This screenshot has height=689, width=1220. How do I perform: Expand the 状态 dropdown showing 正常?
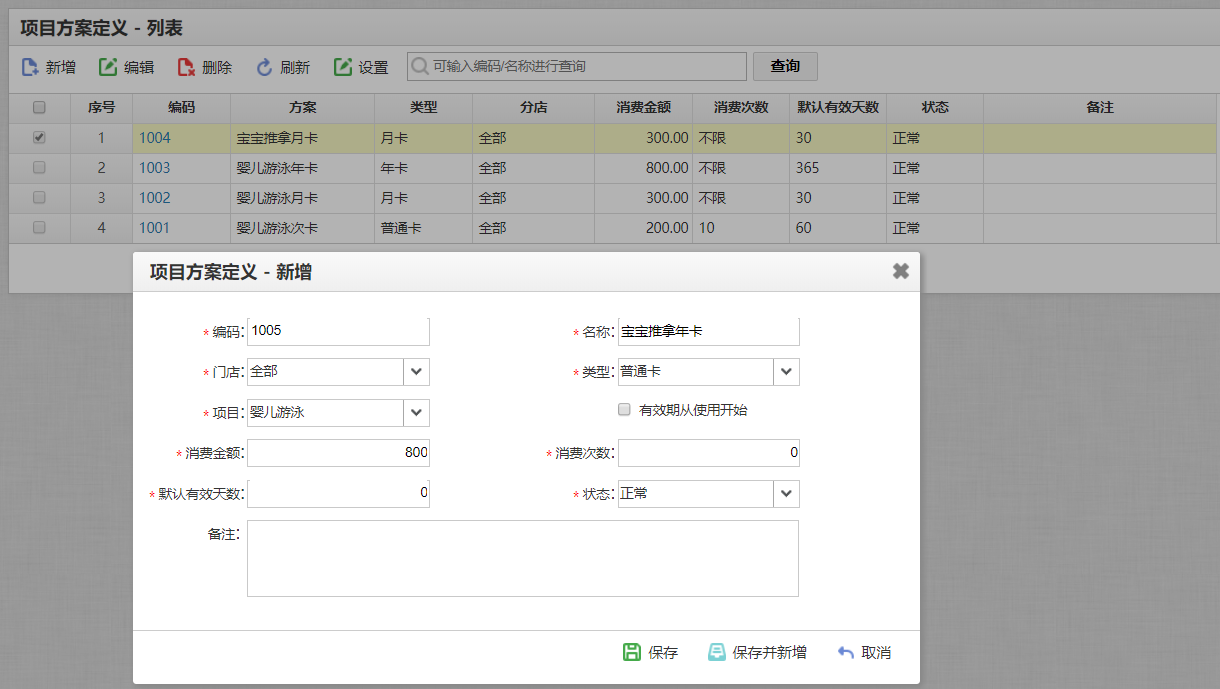[x=787, y=493]
